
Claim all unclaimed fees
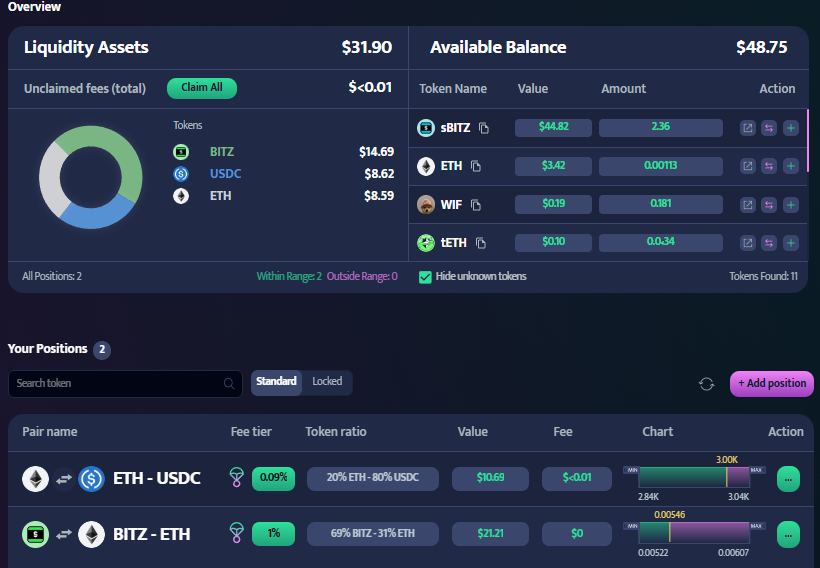[x=202, y=88]
